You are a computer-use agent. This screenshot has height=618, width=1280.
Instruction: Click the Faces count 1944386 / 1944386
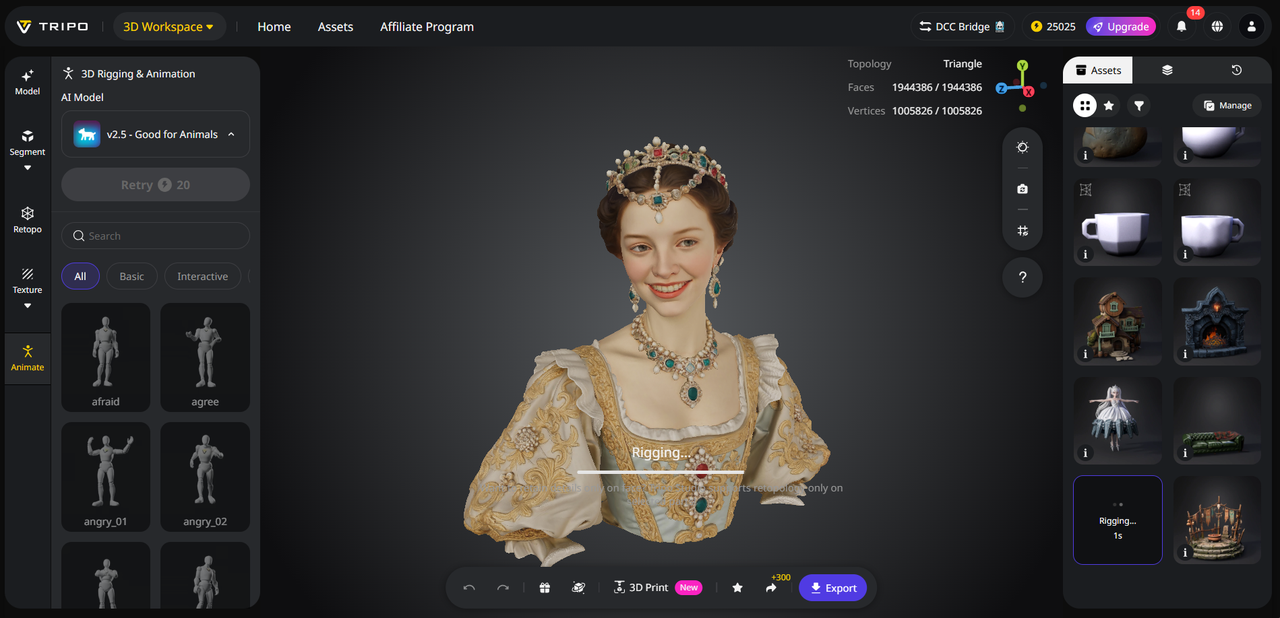[x=937, y=87]
